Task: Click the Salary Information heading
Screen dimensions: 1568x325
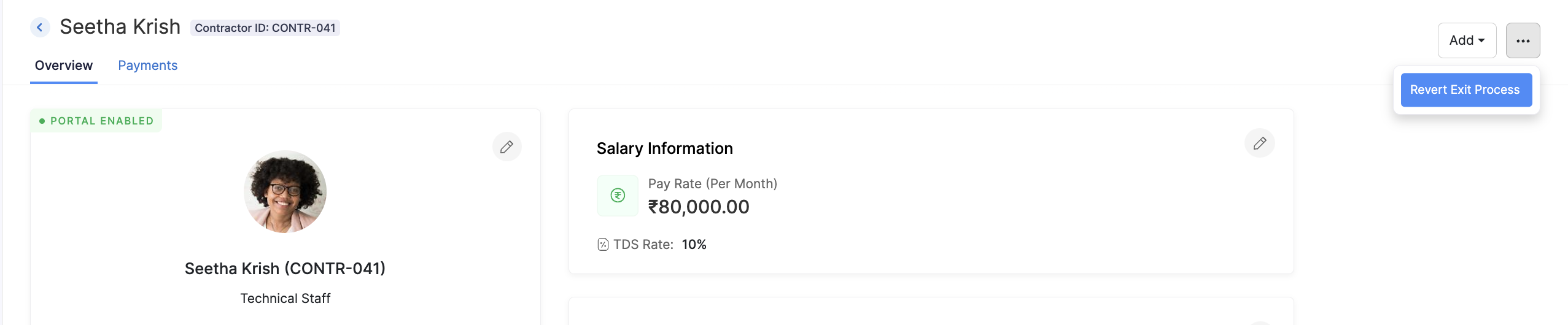Action: tap(665, 148)
